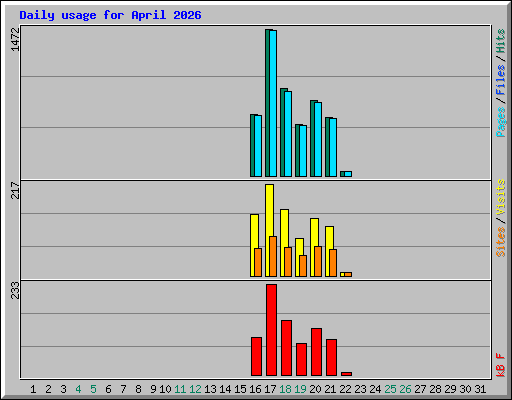
Task: Click green day label 19 on the x-axis
Action: 300,389
